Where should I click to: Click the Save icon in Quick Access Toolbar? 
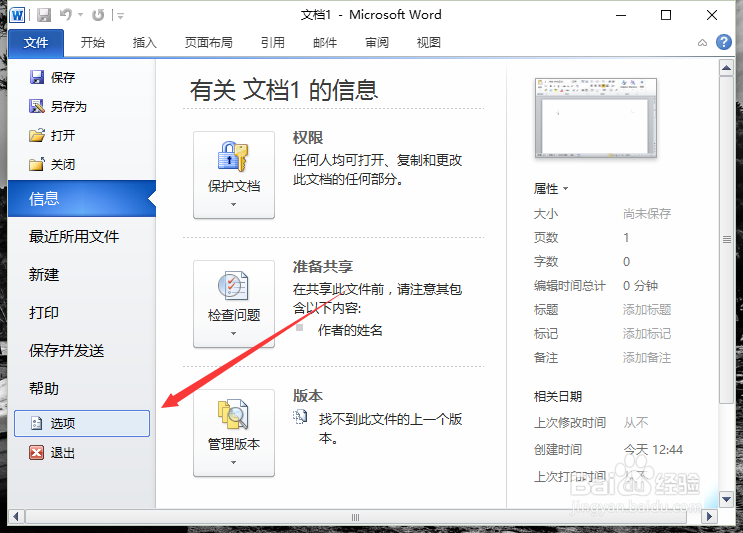44,15
